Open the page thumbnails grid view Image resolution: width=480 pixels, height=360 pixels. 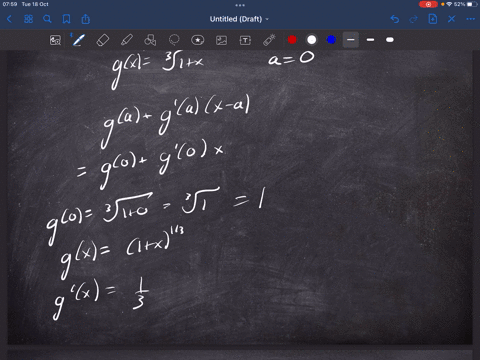point(28,19)
